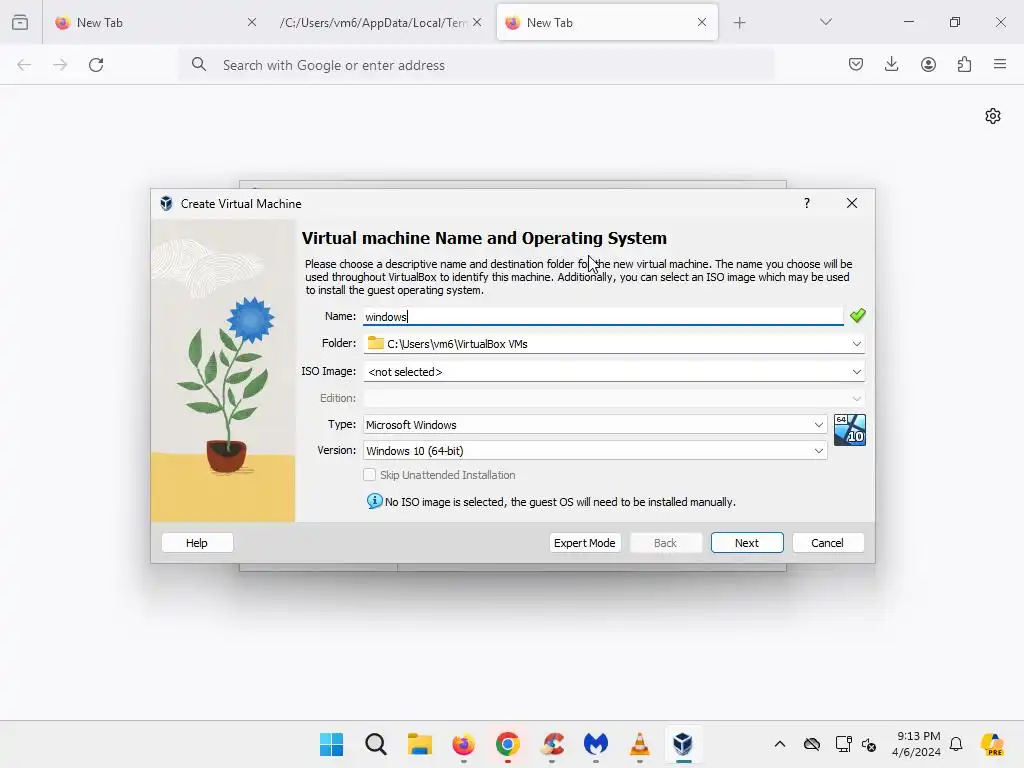Open the Firefox account icon
Image resolution: width=1024 pixels, height=768 pixels.
click(928, 64)
